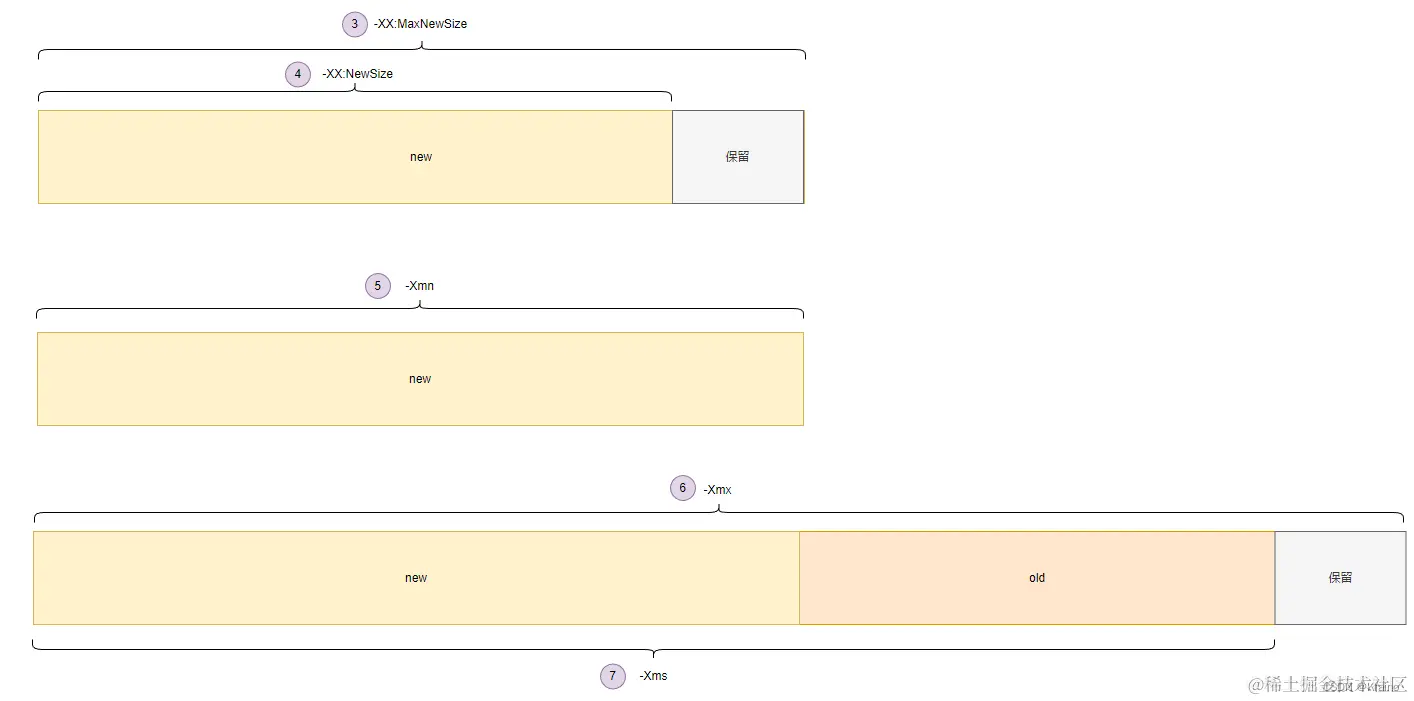
Task: Click the numbered circle 3 marker
Action: pyautogui.click(x=355, y=24)
